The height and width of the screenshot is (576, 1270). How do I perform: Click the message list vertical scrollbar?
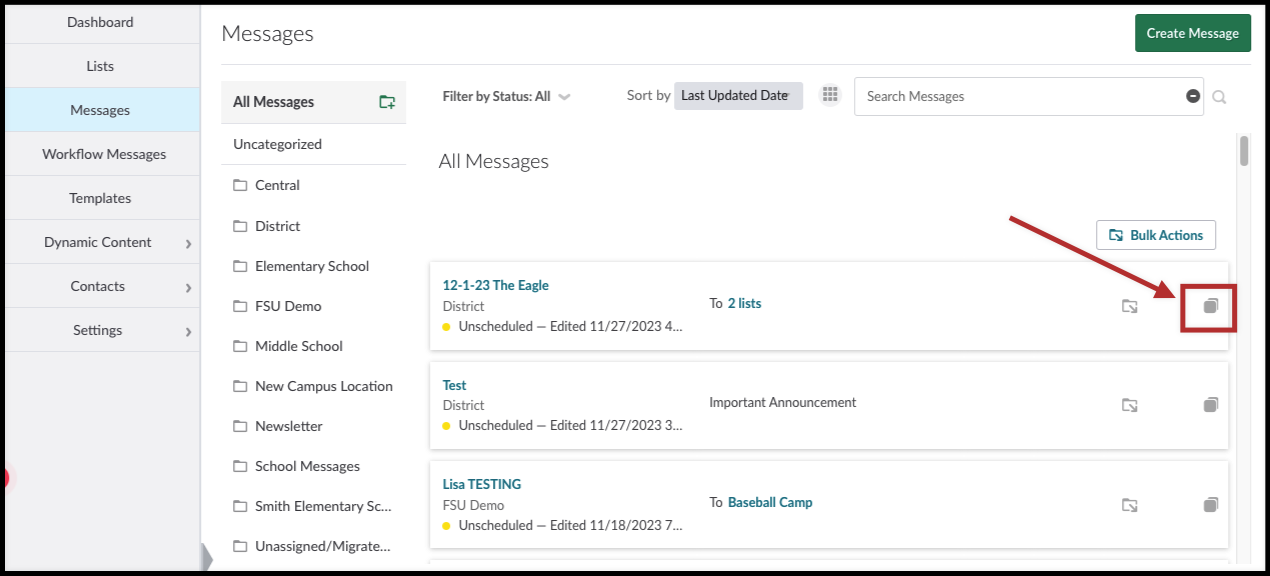[1244, 151]
